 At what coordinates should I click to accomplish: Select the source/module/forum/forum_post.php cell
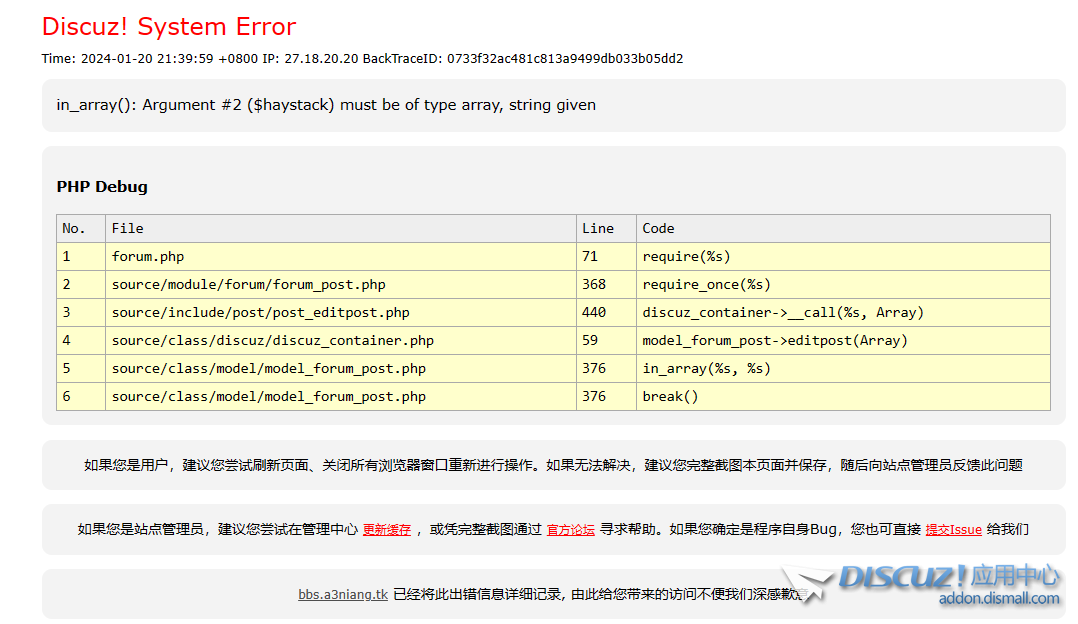point(340,285)
